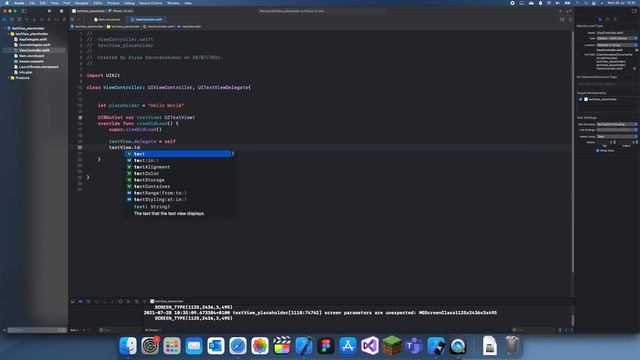Open the Trash from the Dock
The height and width of the screenshot is (360, 640).
pyautogui.click(x=512, y=346)
